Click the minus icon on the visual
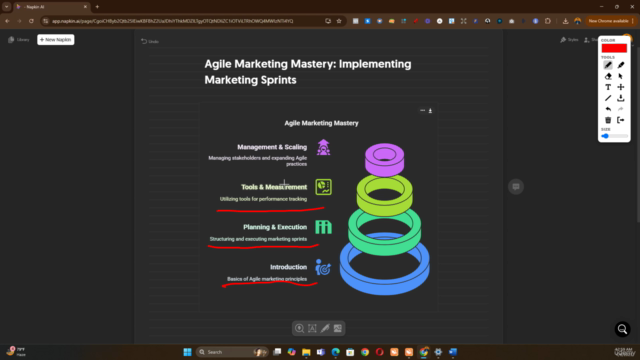The image size is (640, 360). coord(422,110)
